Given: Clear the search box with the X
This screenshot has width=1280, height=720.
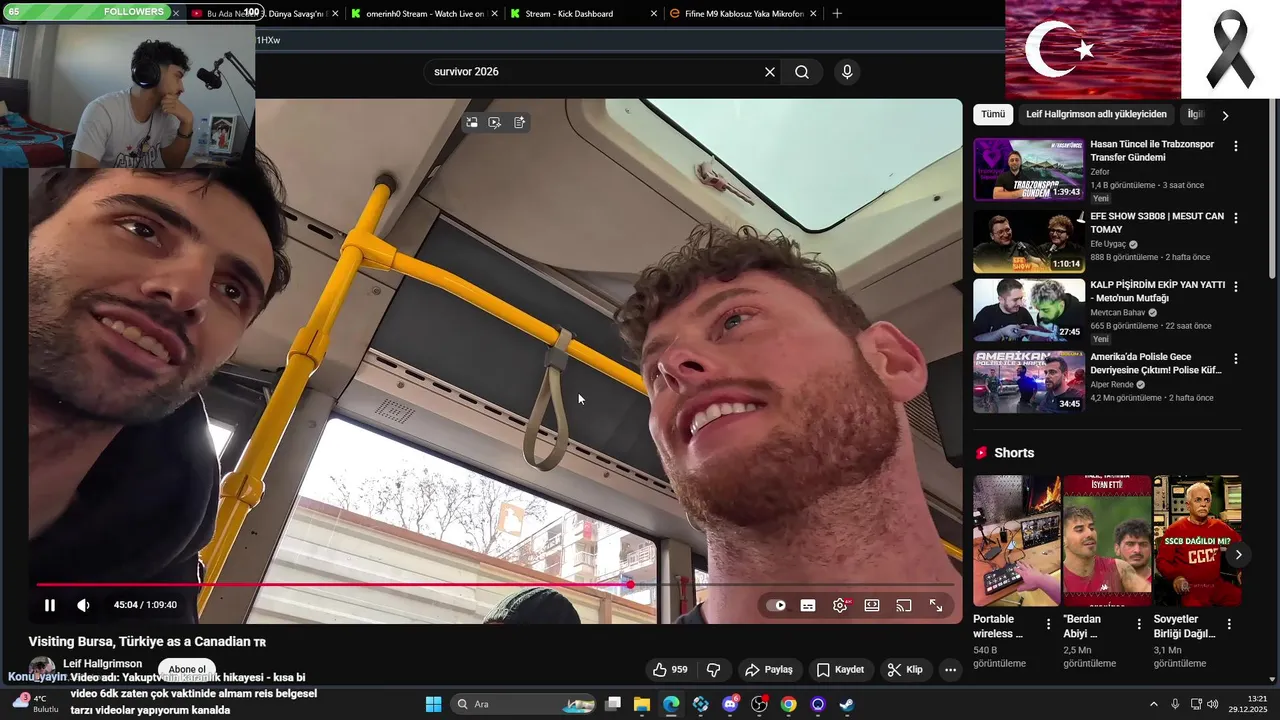Looking at the screenshot, I should click(x=770, y=72).
